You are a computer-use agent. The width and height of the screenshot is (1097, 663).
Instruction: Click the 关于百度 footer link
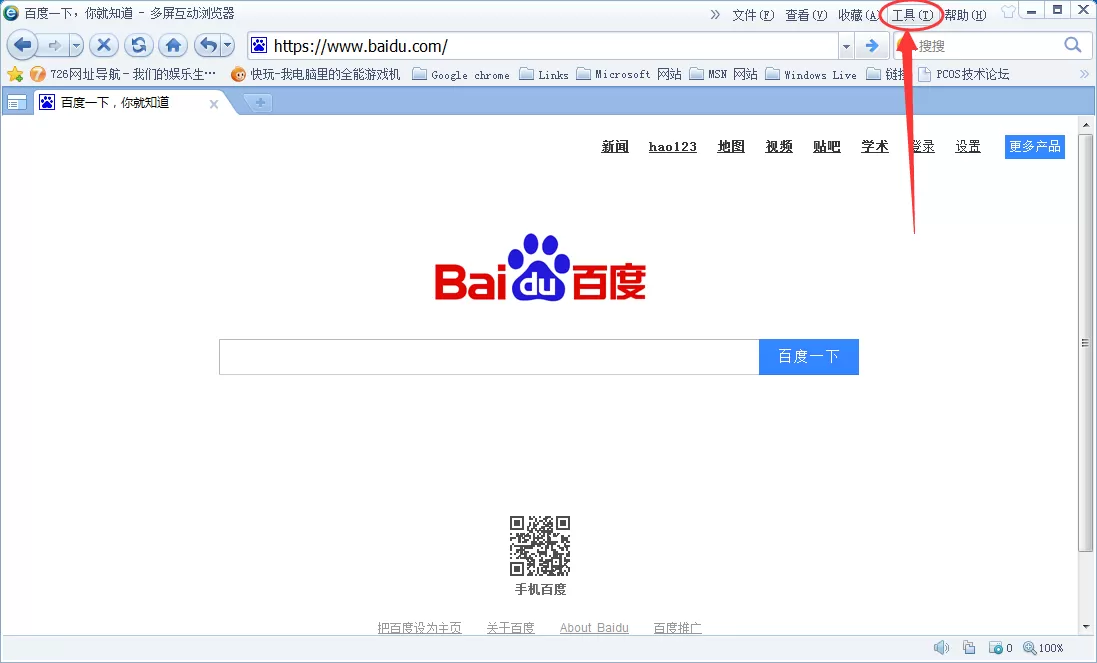click(x=511, y=628)
